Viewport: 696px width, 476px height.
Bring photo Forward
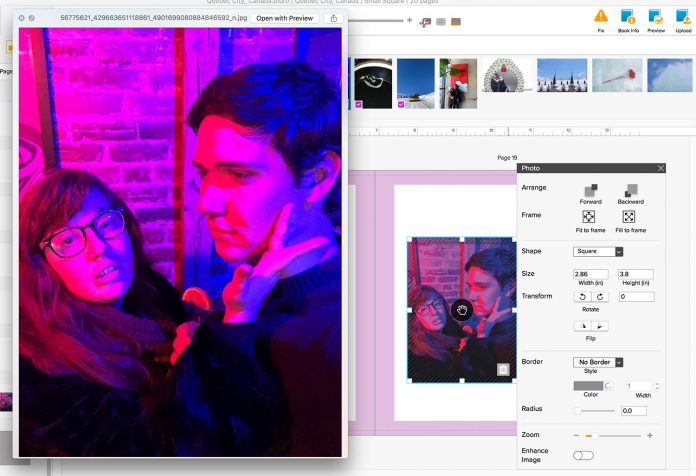pos(590,190)
